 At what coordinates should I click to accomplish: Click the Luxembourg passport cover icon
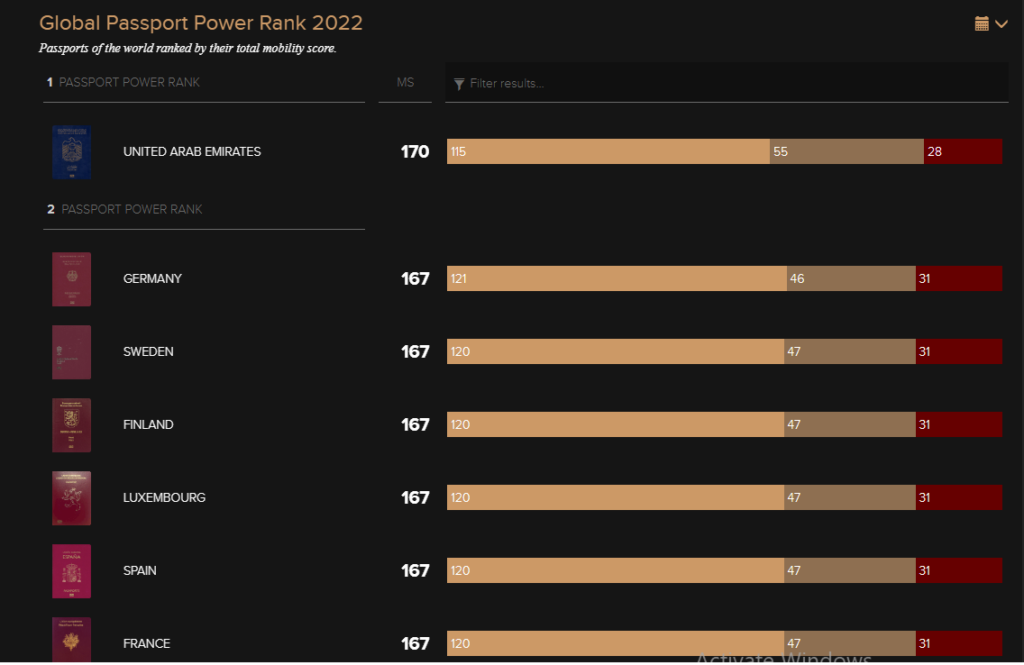coord(71,498)
